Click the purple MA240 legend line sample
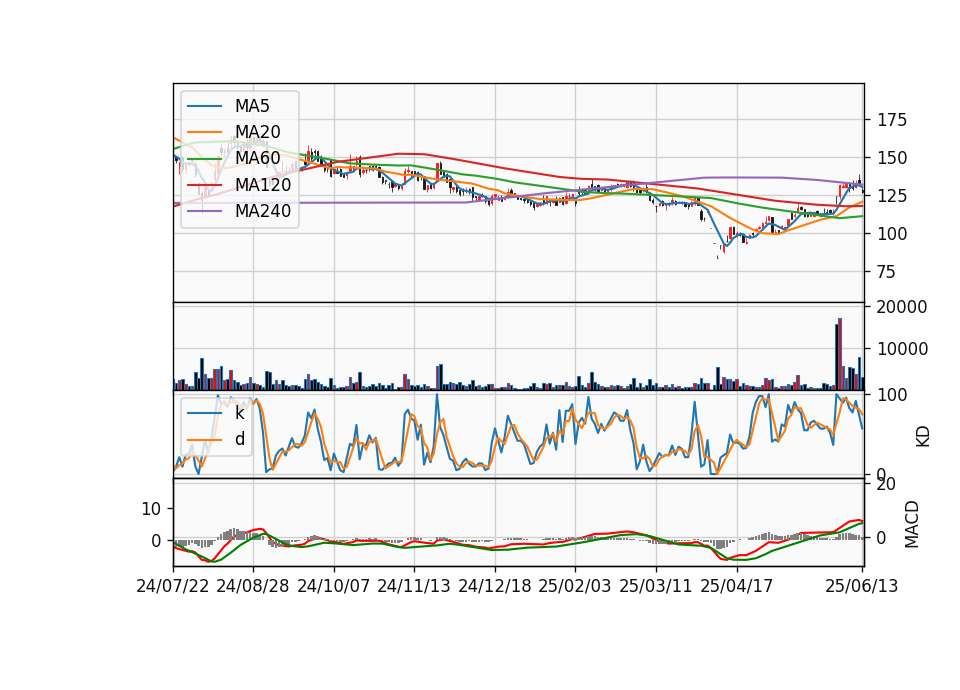Screen dimensions: 960x690 point(204,211)
